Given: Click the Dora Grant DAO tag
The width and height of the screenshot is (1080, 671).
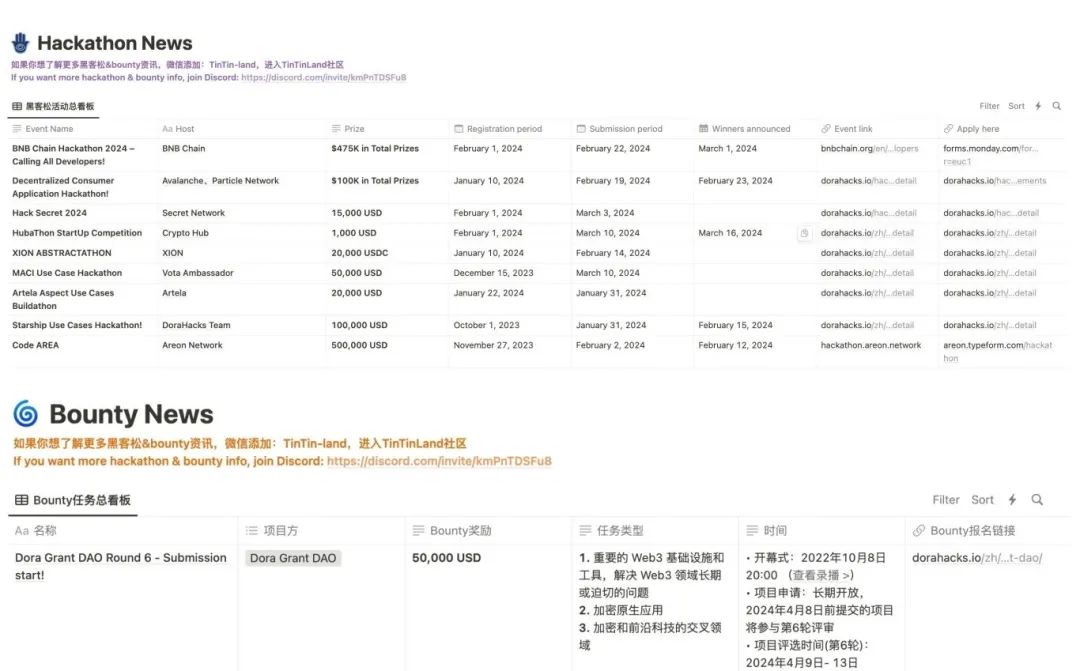Looking at the screenshot, I should 293,558.
